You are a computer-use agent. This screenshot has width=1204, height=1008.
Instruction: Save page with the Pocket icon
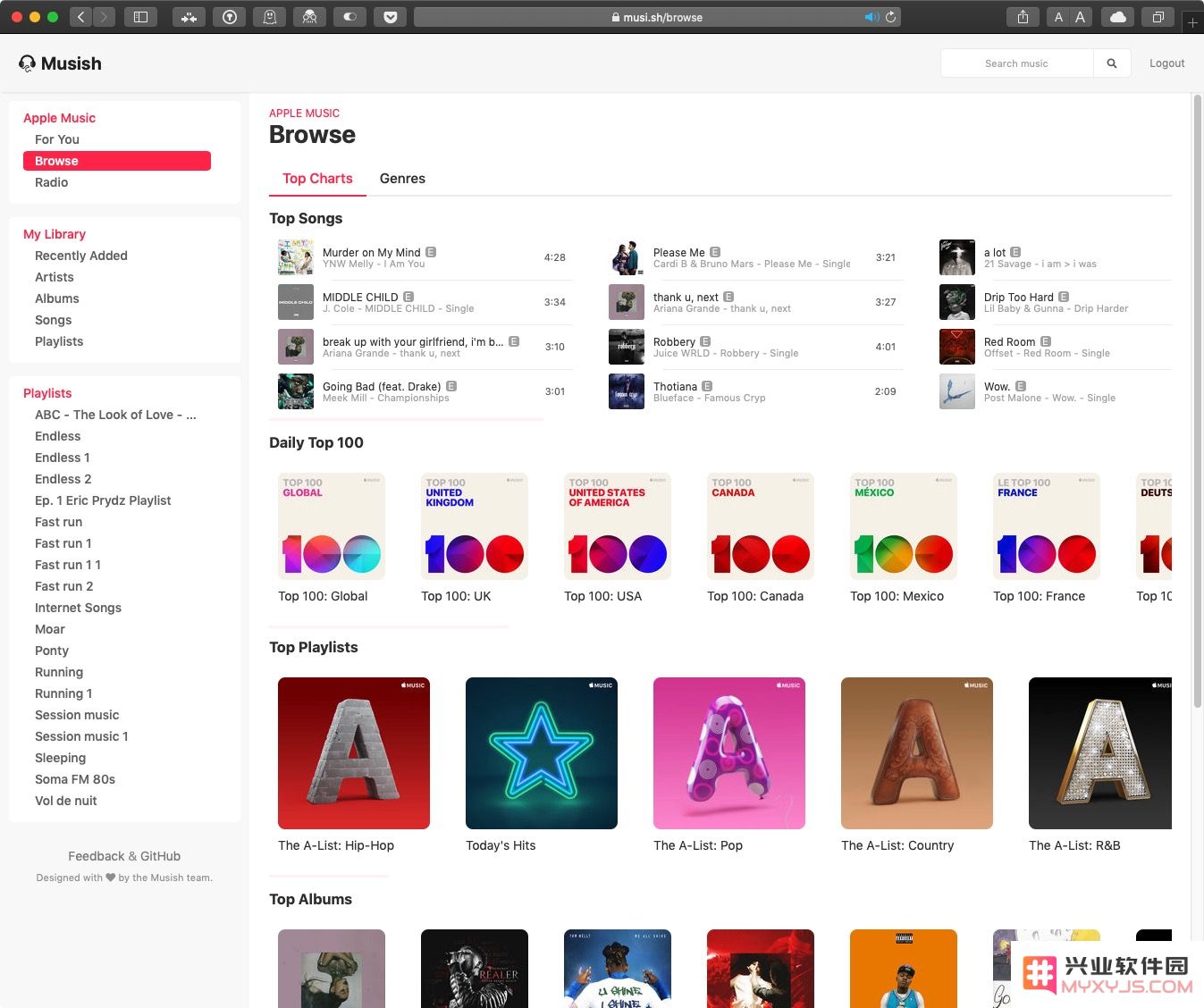[391, 17]
